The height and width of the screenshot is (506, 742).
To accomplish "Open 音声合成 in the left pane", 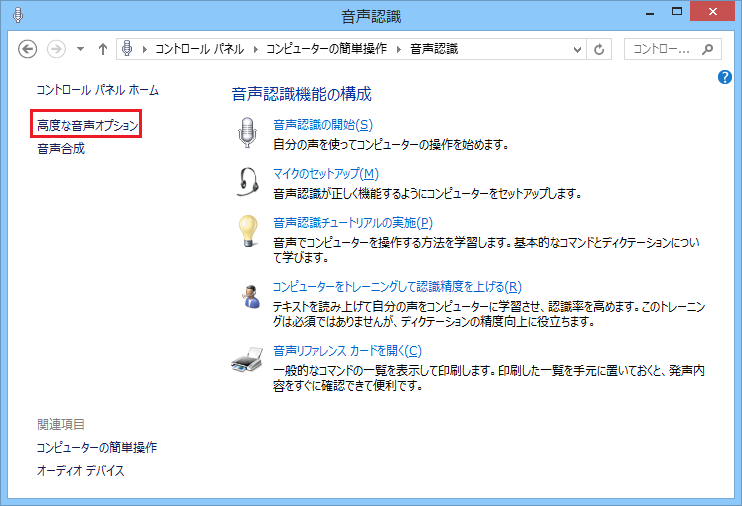I will [x=61, y=149].
